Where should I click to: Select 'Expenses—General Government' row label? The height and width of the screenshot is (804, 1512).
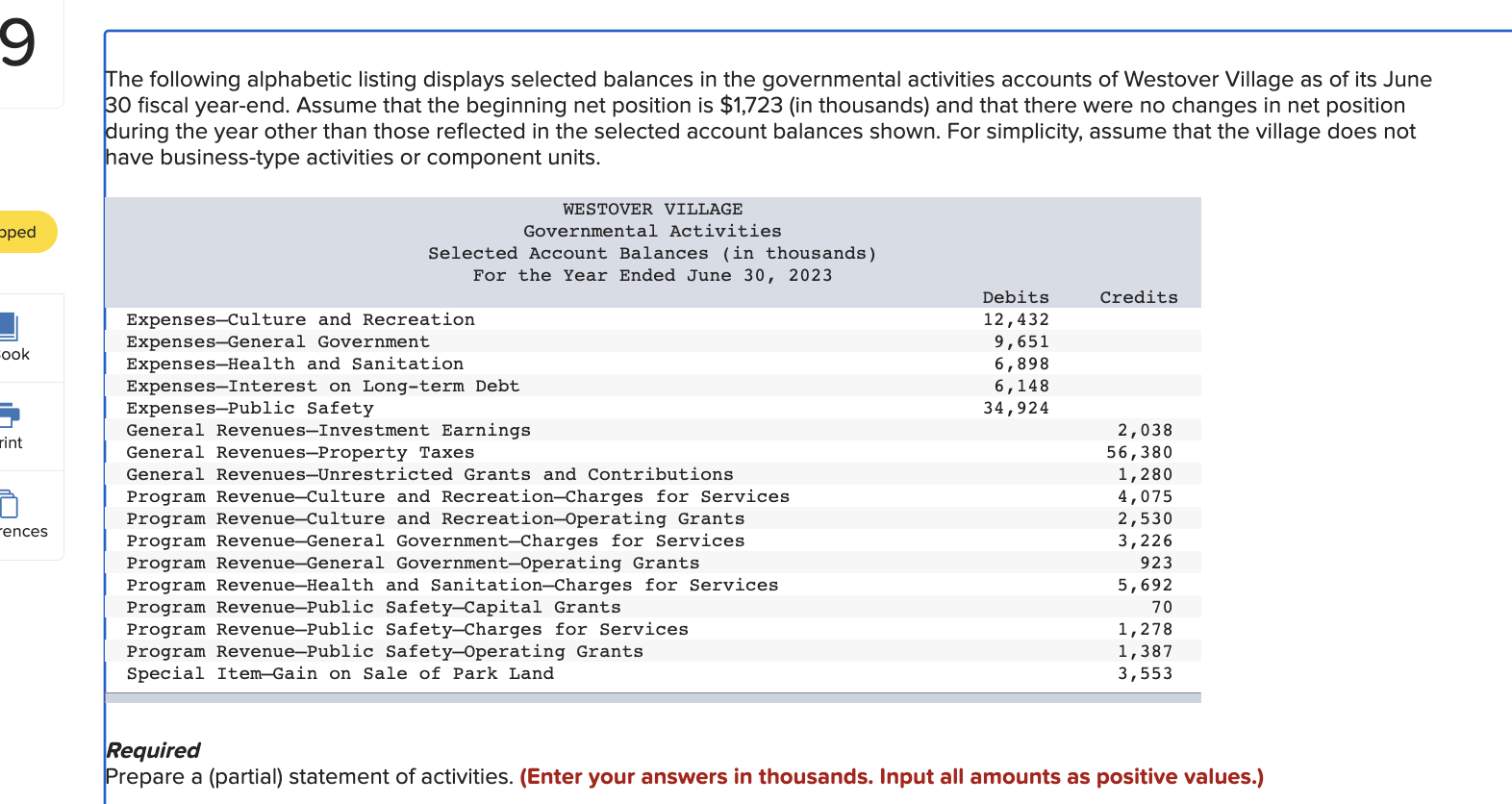tap(278, 341)
